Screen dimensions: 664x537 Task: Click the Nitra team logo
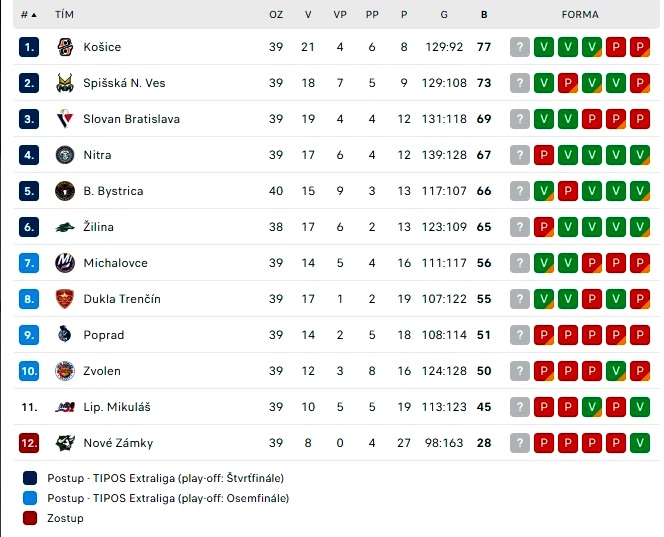65,155
